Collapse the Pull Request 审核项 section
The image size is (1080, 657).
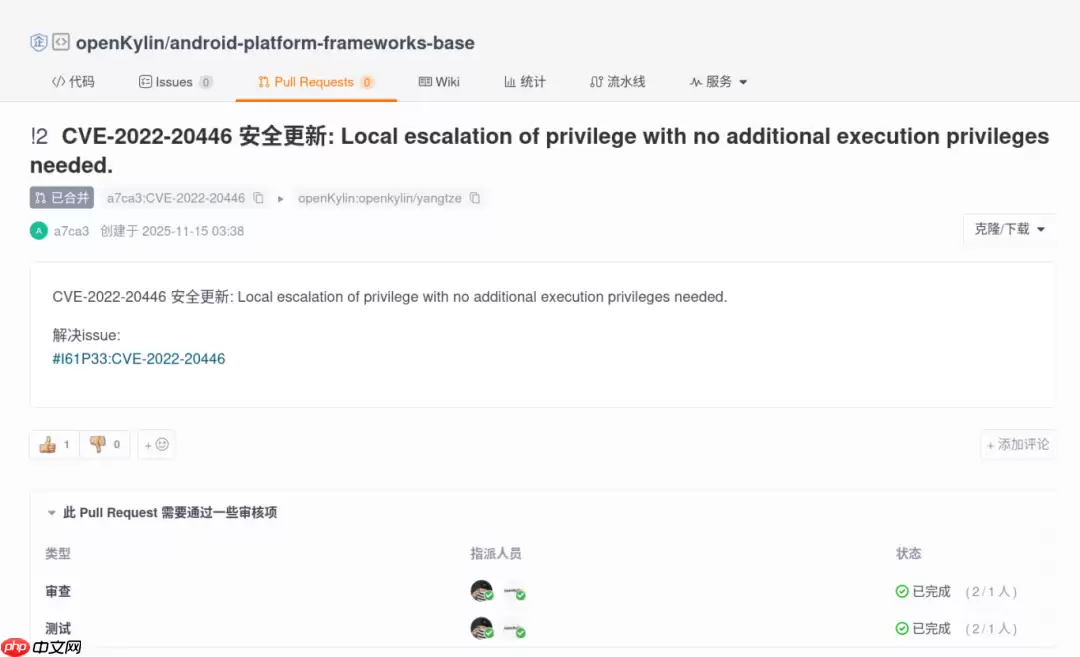pyautogui.click(x=52, y=513)
